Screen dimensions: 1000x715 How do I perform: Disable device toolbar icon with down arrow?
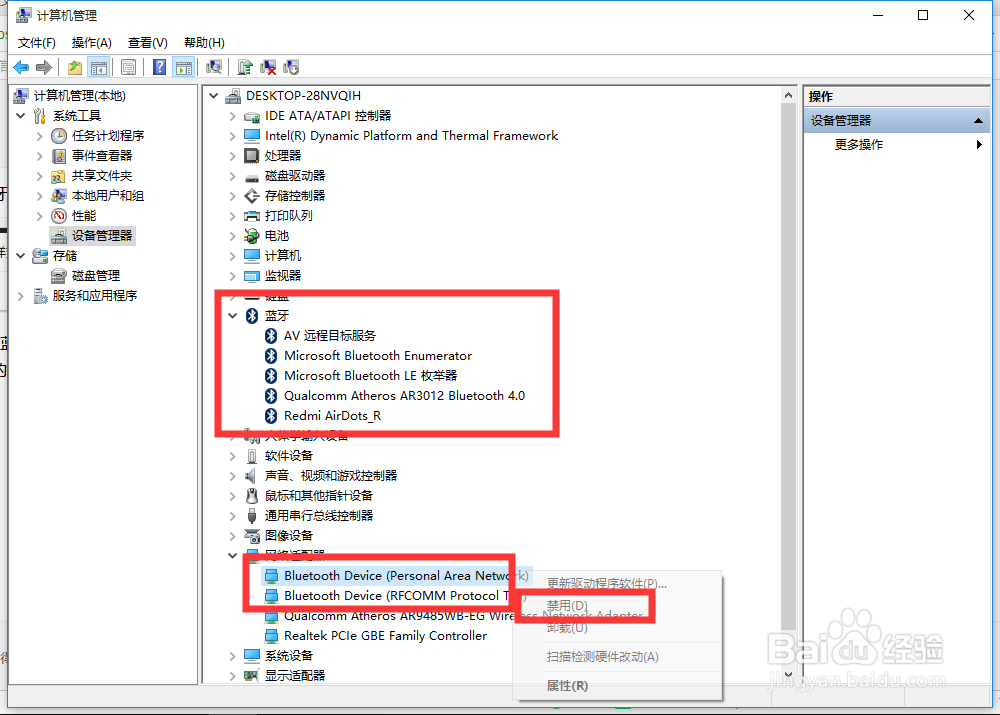[x=291, y=67]
